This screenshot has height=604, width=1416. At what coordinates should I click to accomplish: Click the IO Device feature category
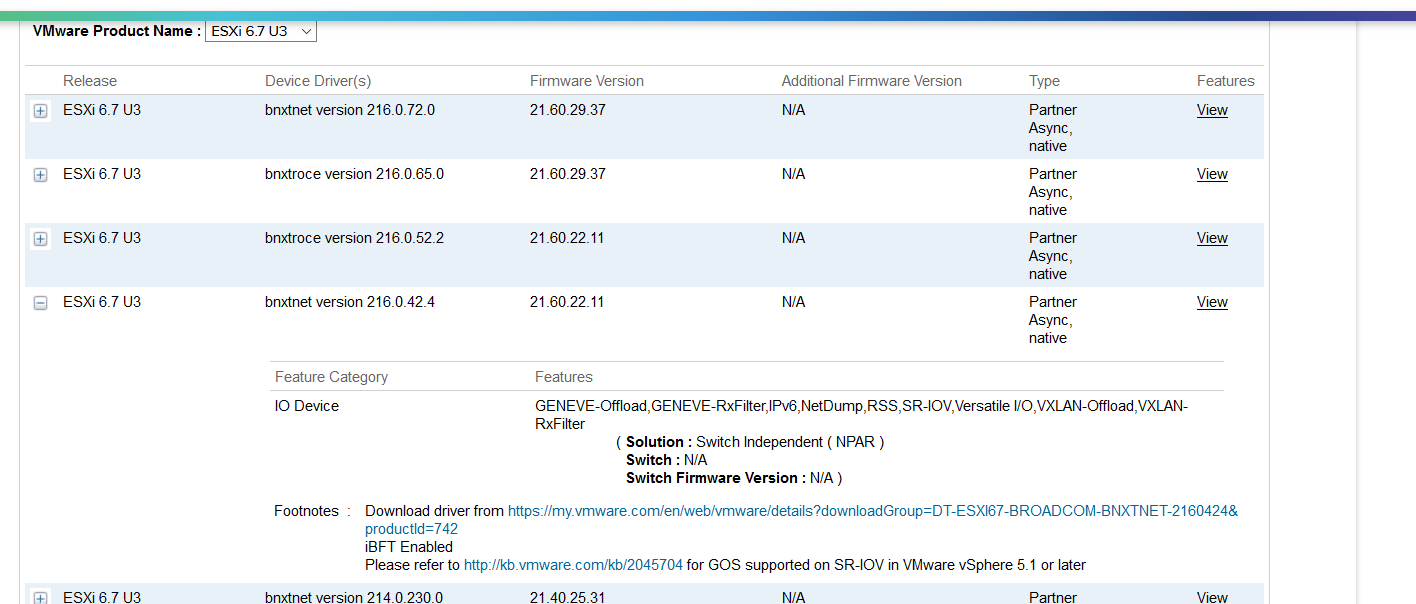tap(307, 406)
